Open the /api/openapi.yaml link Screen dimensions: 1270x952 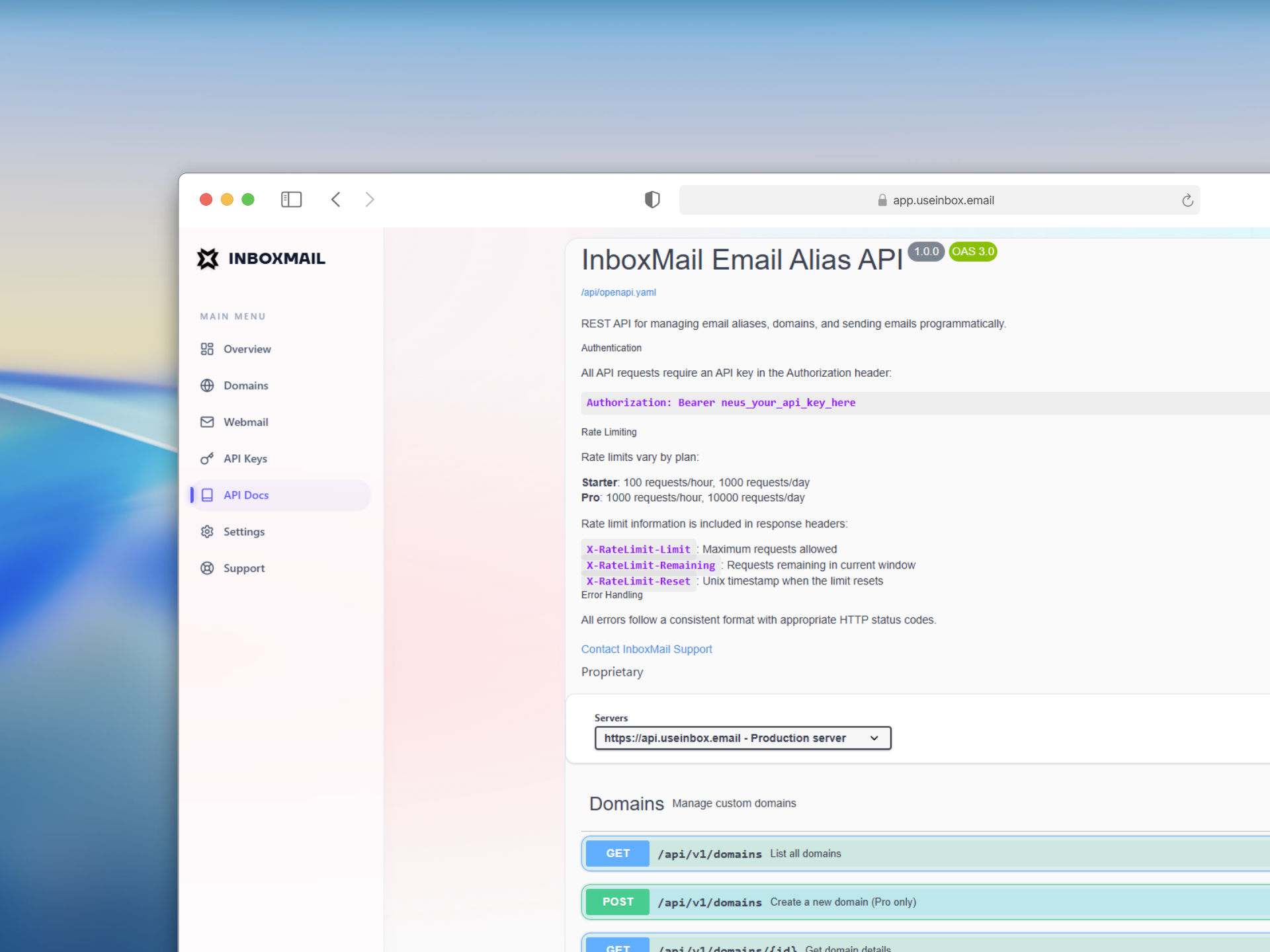click(617, 292)
